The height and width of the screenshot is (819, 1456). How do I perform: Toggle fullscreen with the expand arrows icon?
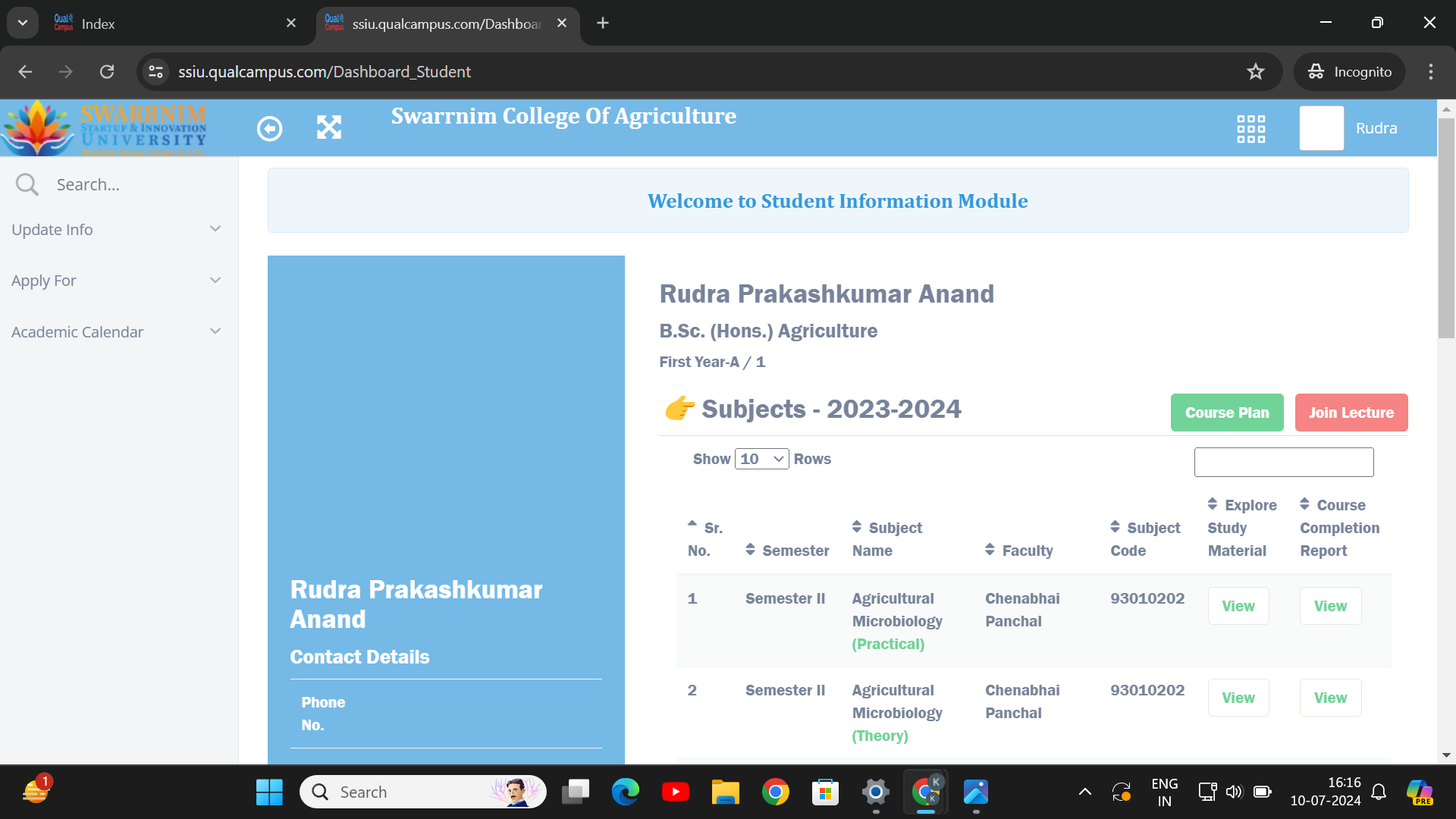(328, 127)
